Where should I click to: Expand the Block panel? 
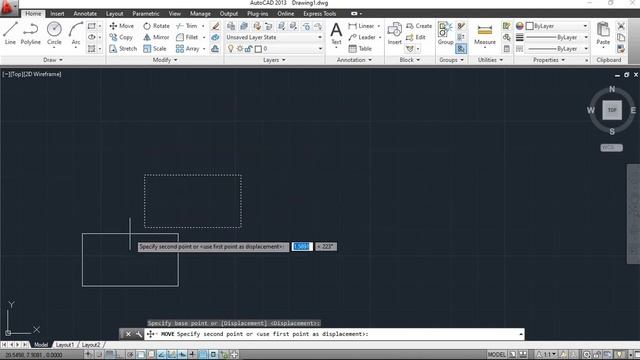pos(409,60)
